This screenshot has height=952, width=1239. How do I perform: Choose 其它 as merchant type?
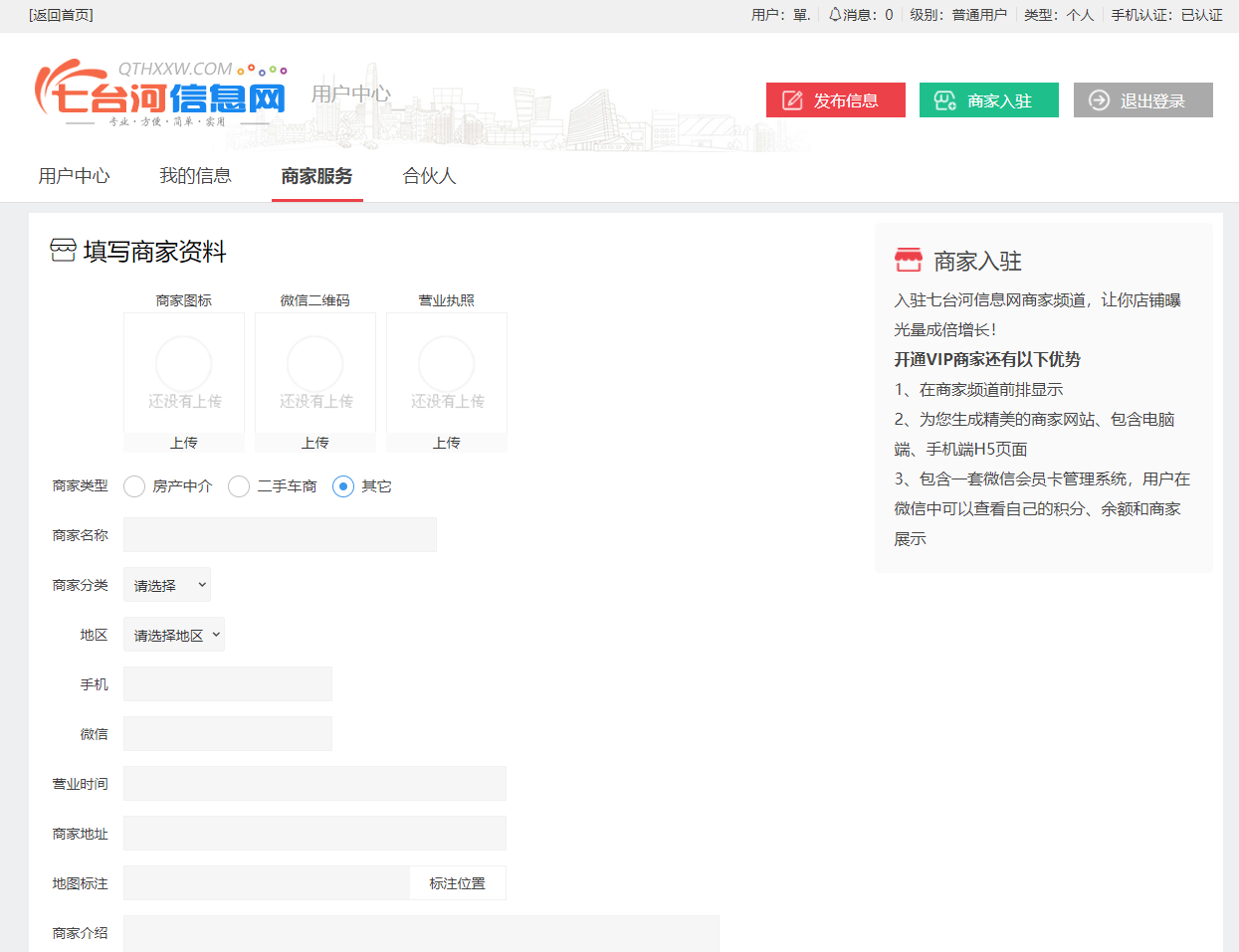pos(343,486)
